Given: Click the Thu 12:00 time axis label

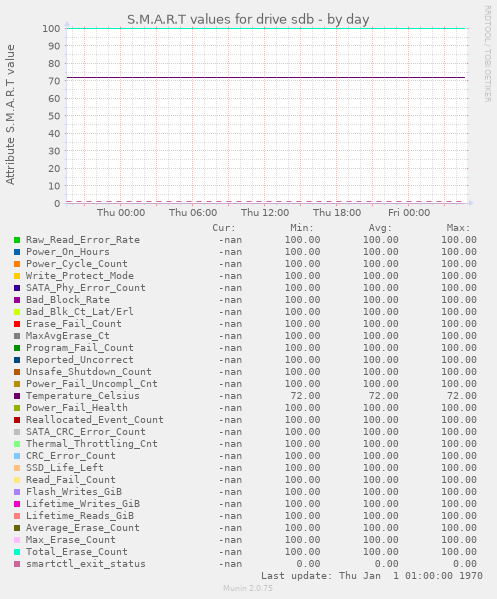Looking at the screenshot, I should 265,213.
